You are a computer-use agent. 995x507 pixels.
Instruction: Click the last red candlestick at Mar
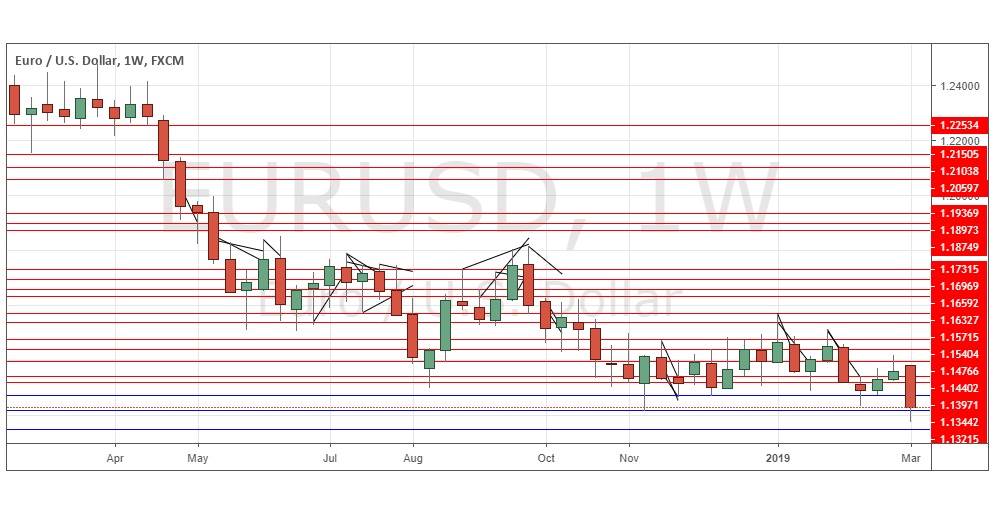(x=910, y=386)
